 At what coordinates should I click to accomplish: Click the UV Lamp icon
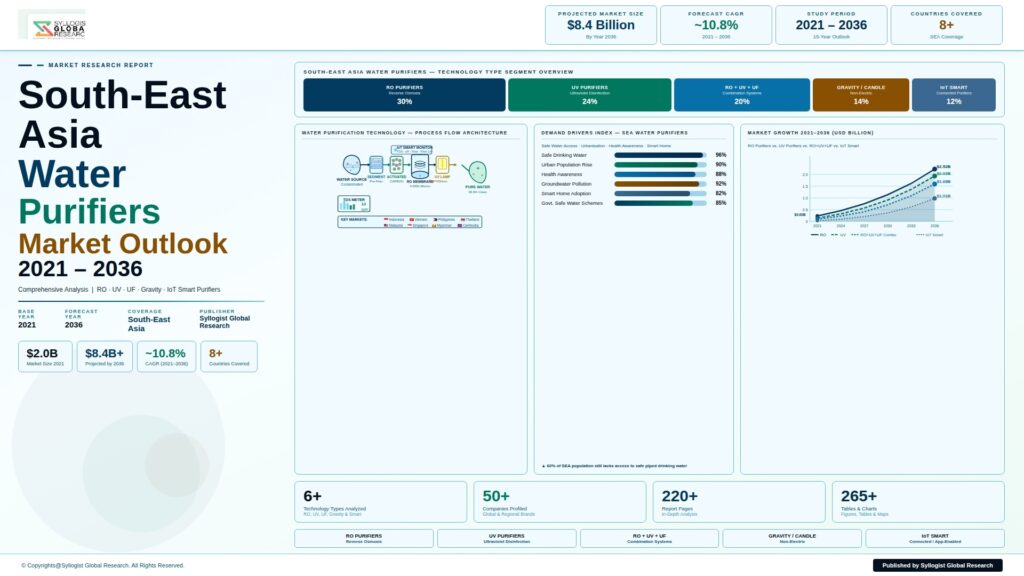pyautogui.click(x=442, y=165)
